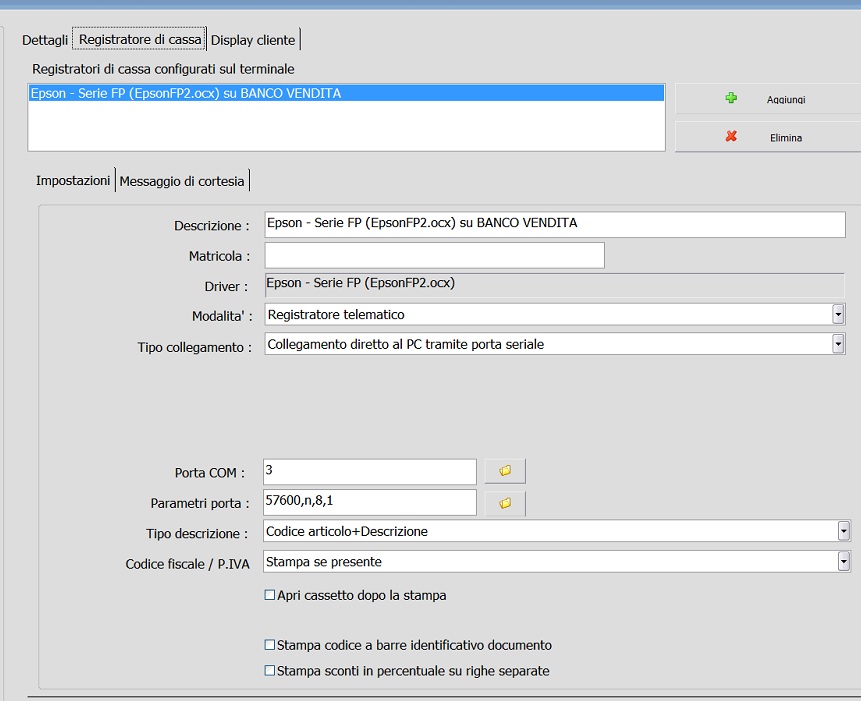Open folder browse icon beside Porta COM
This screenshot has width=861, height=701.
pyautogui.click(x=505, y=471)
